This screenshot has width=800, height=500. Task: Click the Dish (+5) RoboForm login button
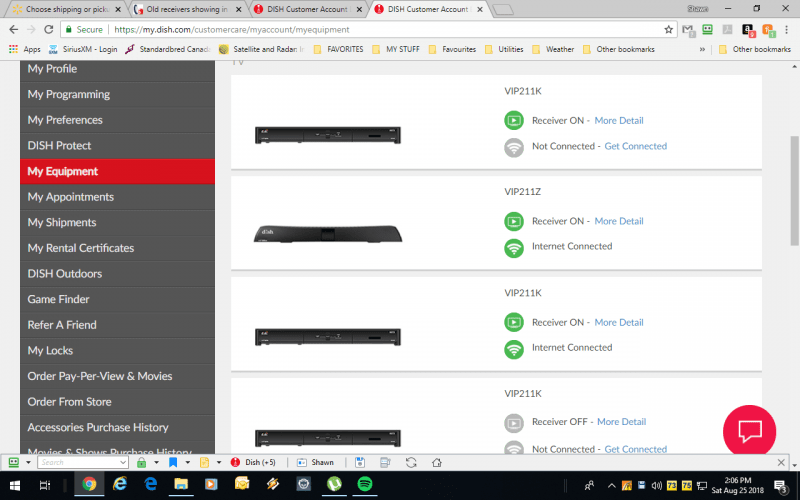pos(254,462)
